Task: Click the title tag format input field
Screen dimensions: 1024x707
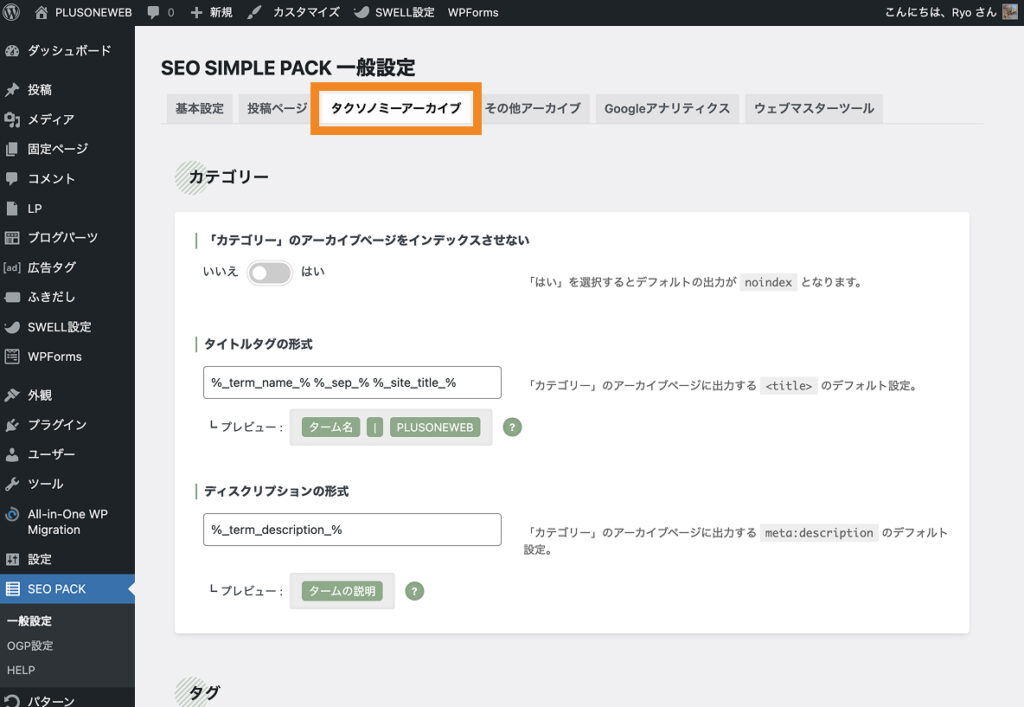Action: coord(351,383)
